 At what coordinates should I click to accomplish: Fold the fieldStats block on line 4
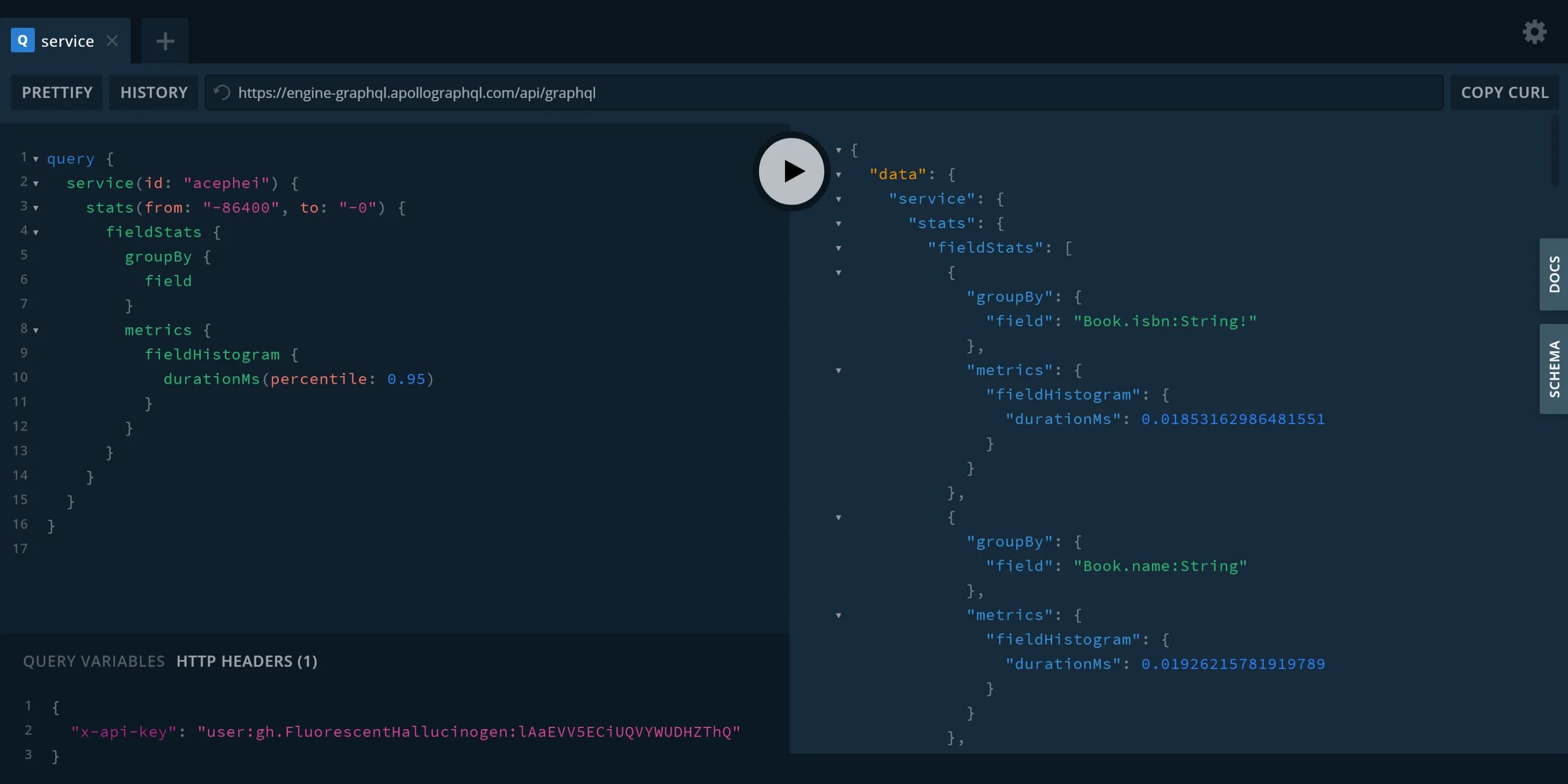[36, 232]
